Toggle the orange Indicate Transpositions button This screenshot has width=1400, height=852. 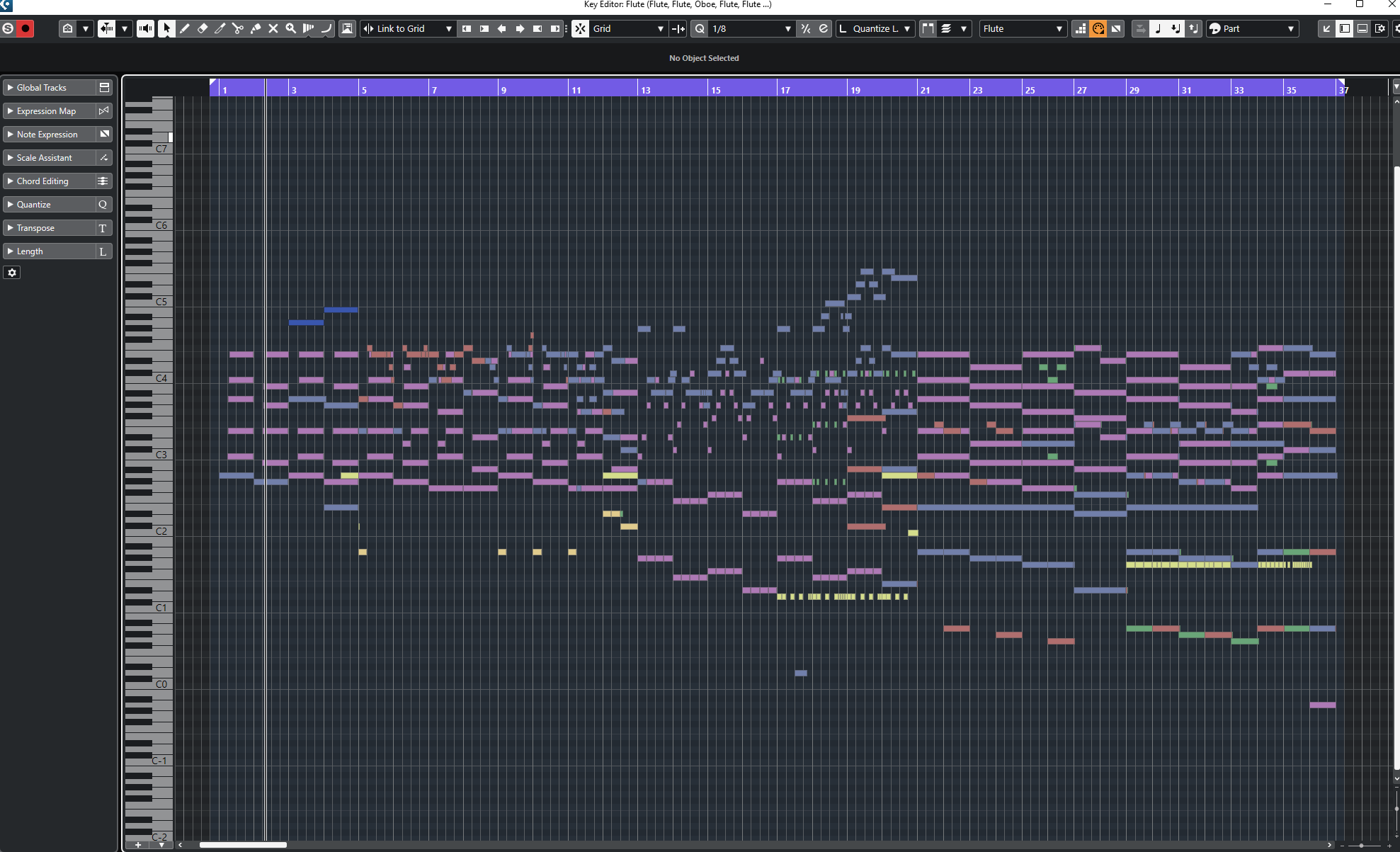click(1098, 28)
